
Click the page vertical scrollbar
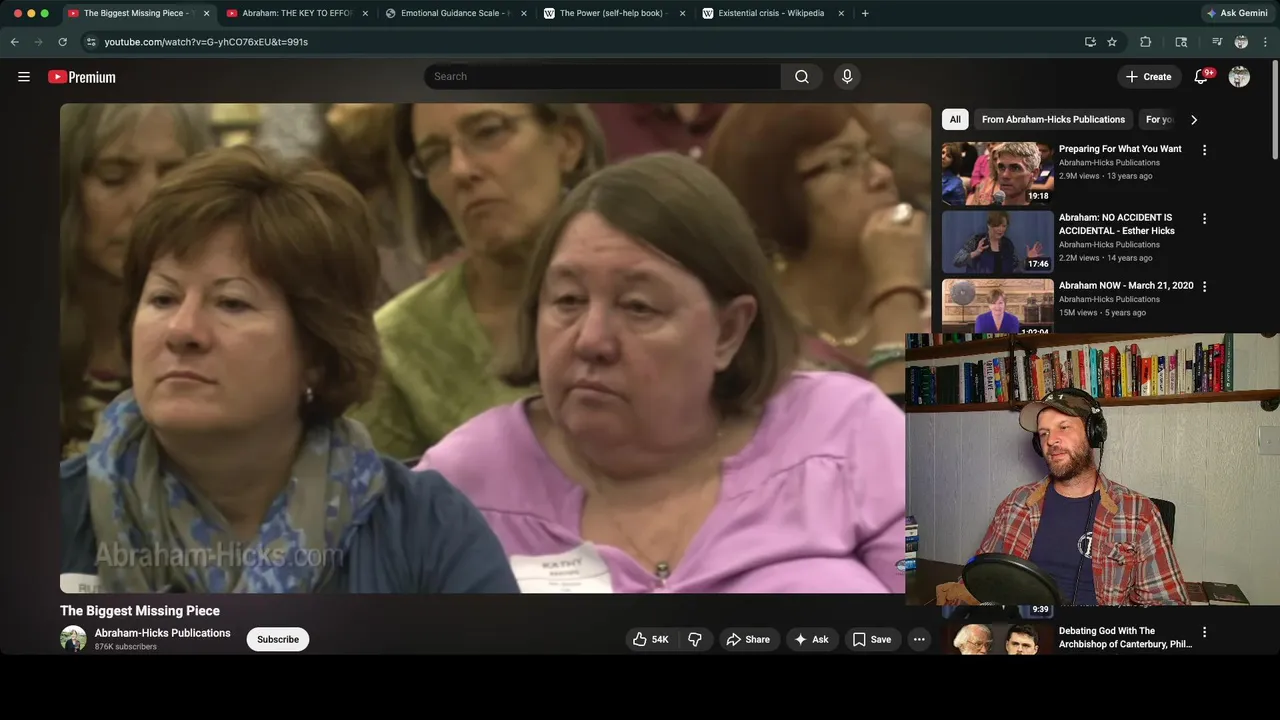click(1275, 108)
